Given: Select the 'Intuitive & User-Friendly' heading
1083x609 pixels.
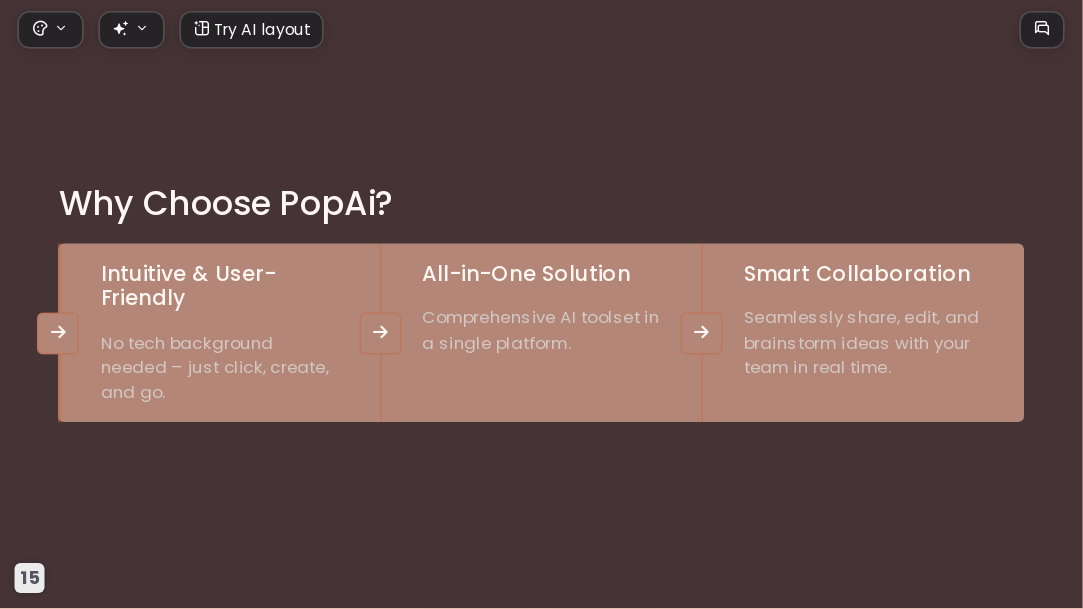Looking at the screenshot, I should coord(189,286).
